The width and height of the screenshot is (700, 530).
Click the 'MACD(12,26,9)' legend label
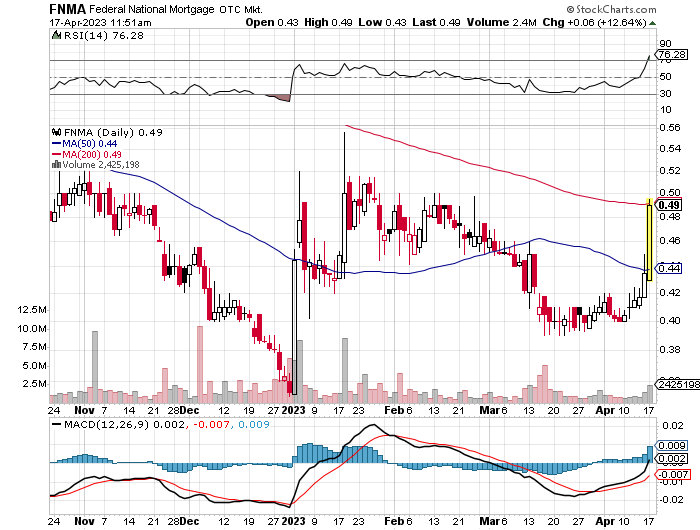click(106, 424)
